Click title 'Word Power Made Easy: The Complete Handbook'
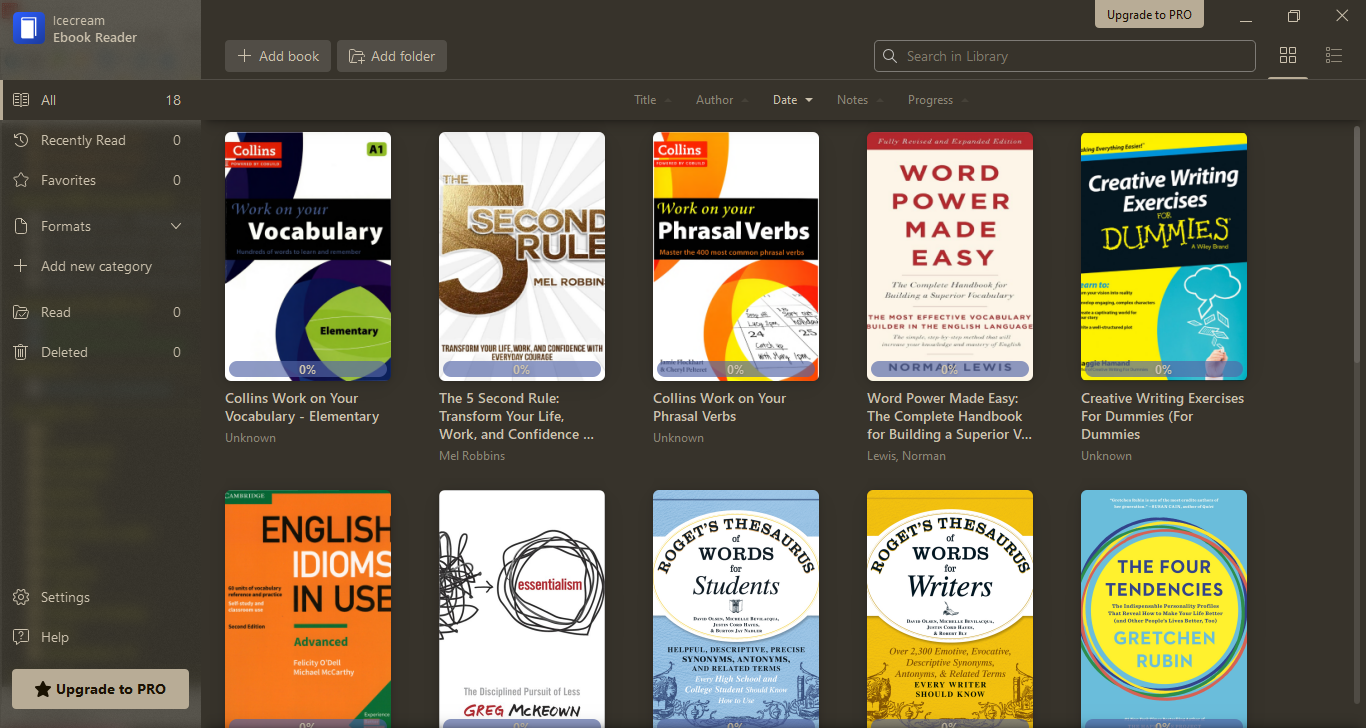Image resolution: width=1366 pixels, height=728 pixels. point(949,416)
